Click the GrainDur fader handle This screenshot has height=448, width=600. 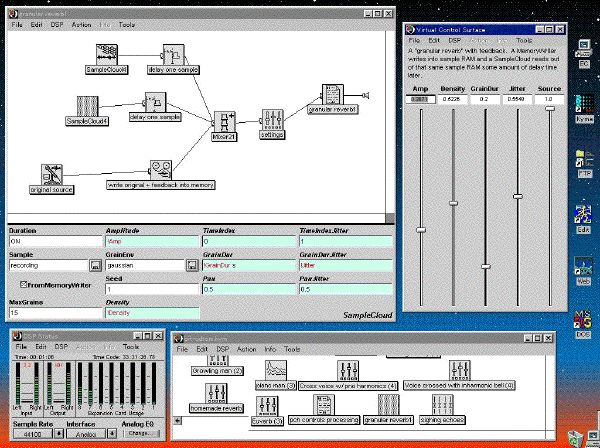coord(486,266)
